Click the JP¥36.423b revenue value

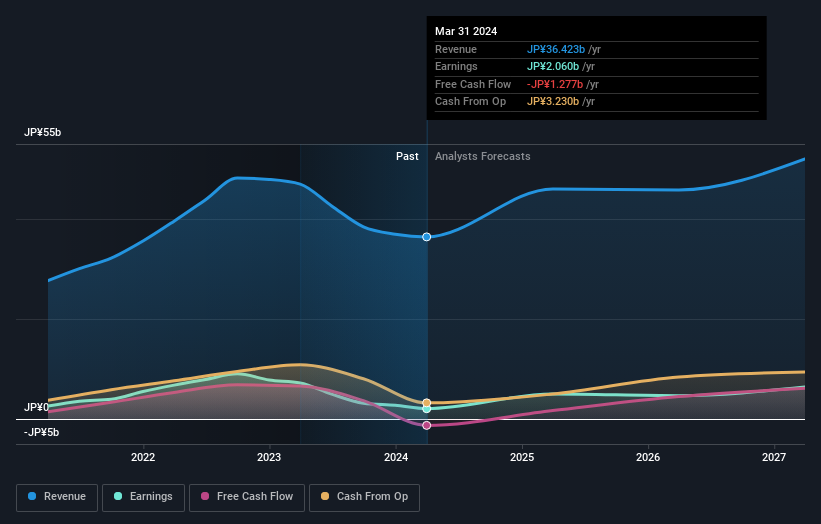pyautogui.click(x=556, y=49)
